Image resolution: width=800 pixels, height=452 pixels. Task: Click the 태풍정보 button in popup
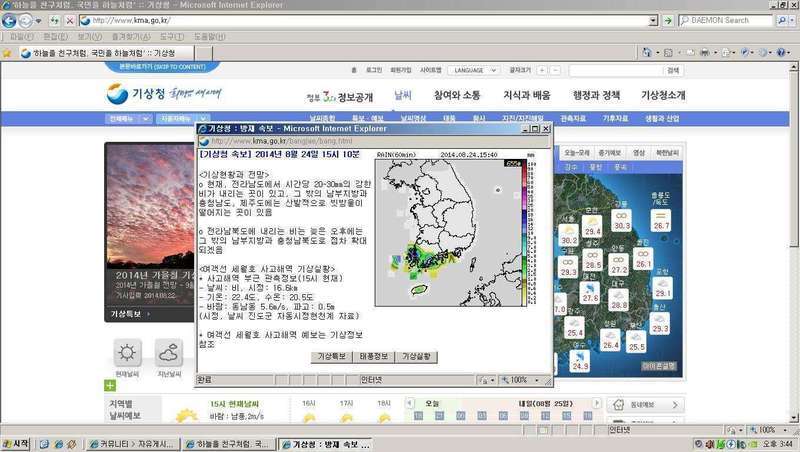[373, 357]
